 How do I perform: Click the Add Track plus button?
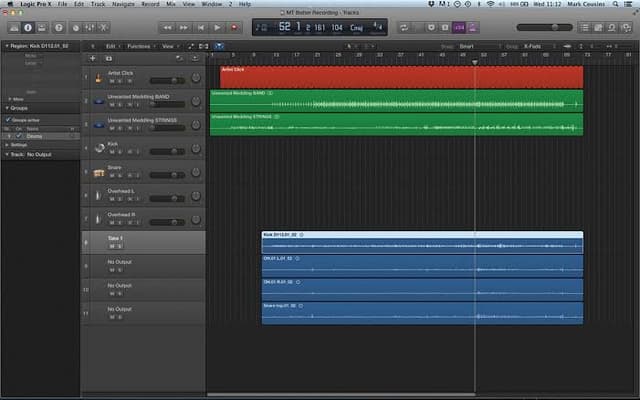pos(93,58)
